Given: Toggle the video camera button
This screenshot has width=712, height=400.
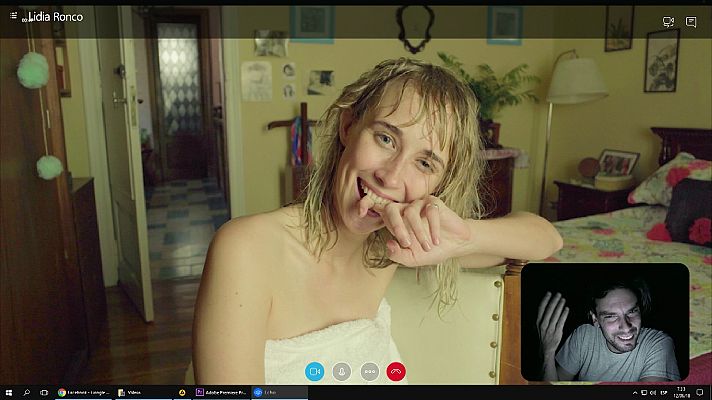Looking at the screenshot, I should point(314,371).
